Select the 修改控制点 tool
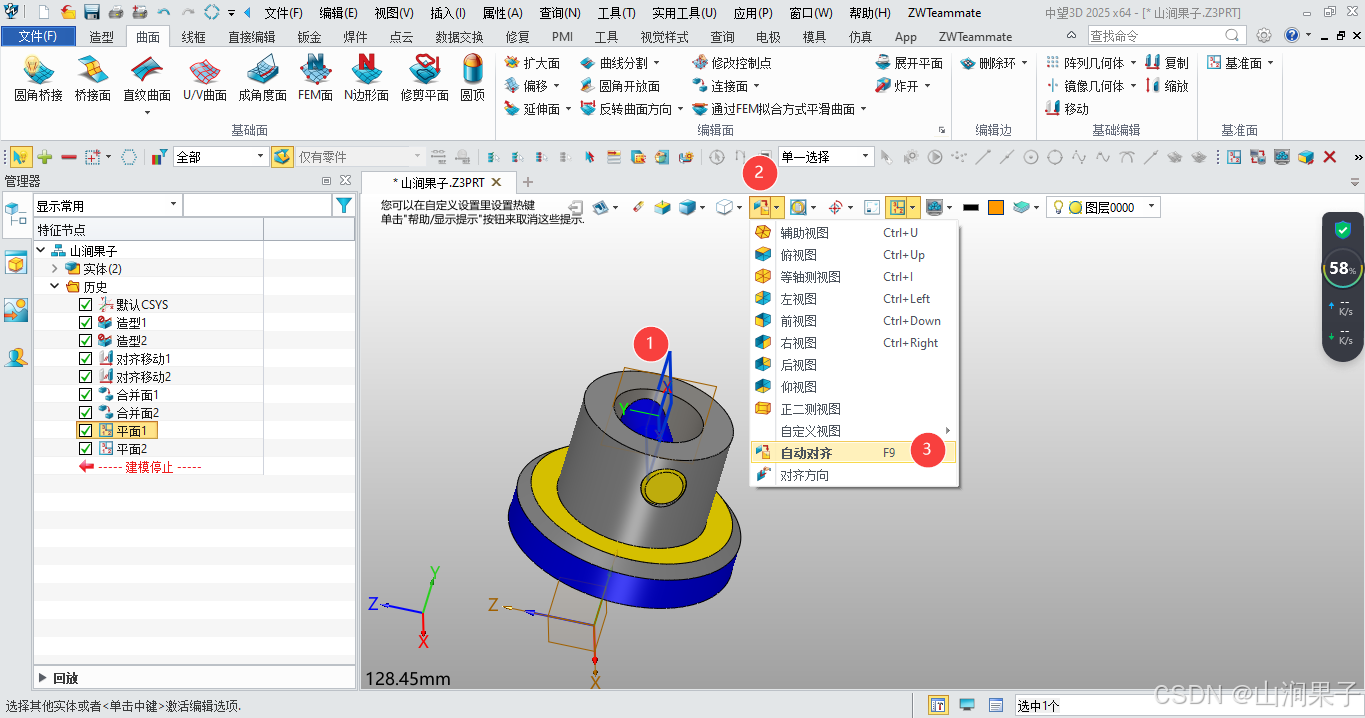1365x718 pixels. (x=731, y=63)
